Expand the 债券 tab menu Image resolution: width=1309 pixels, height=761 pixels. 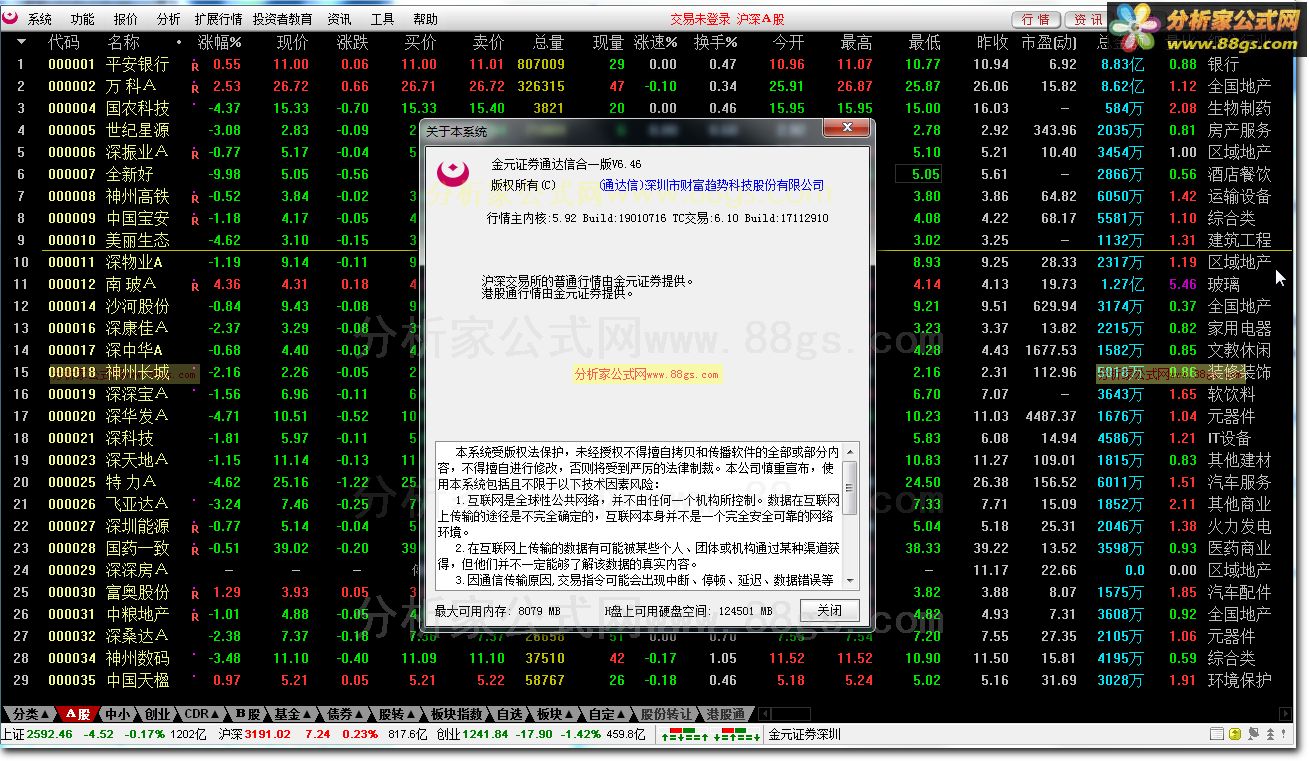(346, 714)
